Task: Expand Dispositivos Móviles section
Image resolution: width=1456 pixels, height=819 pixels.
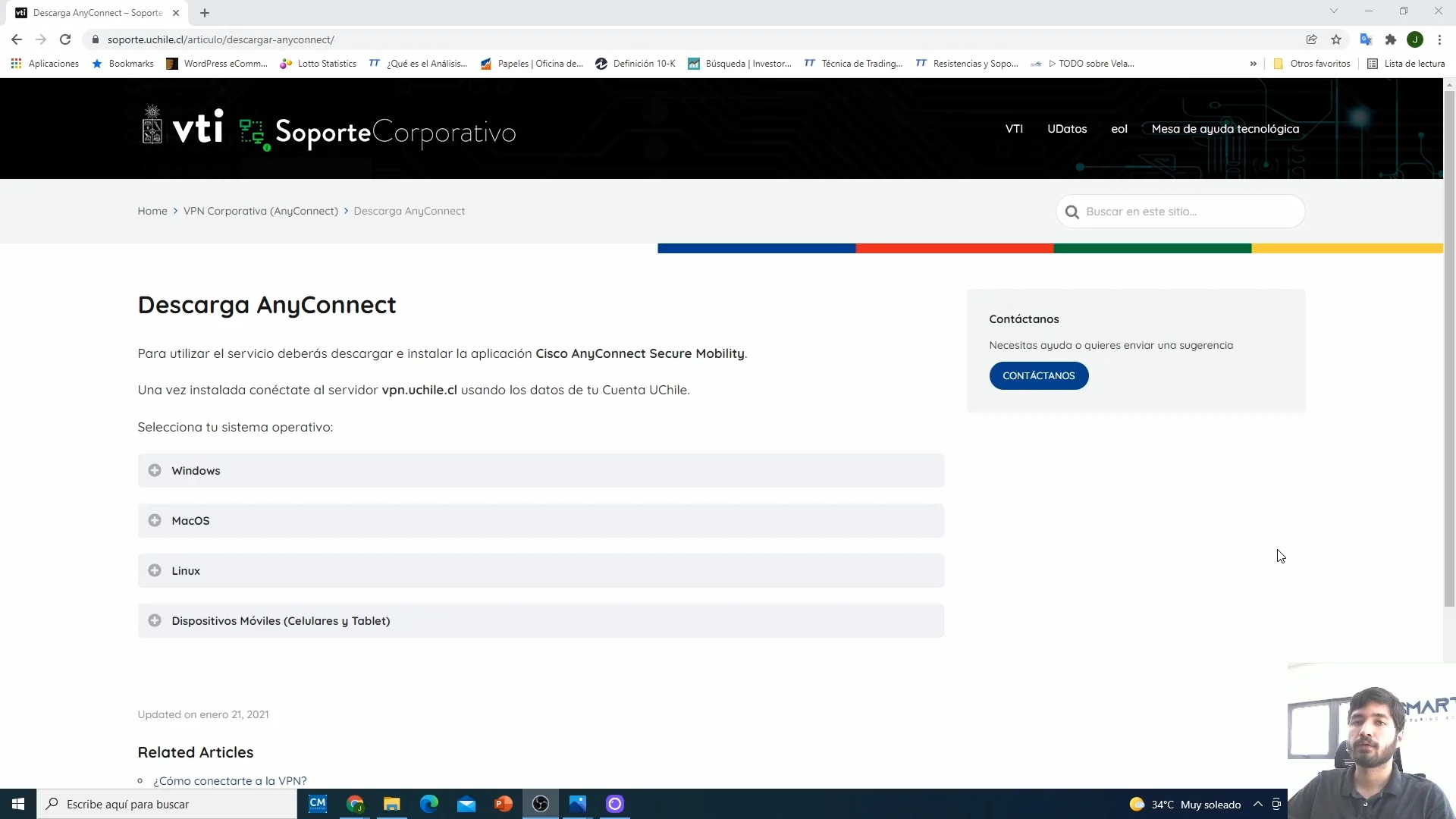Action: [x=281, y=621]
